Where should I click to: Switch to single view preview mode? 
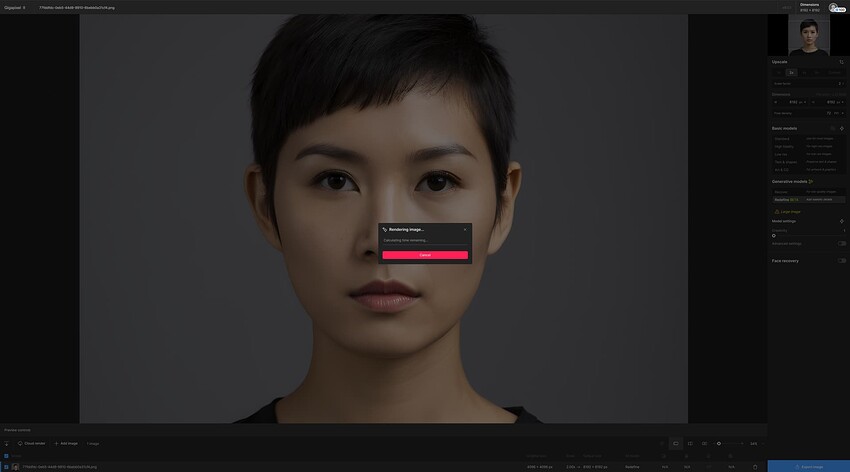[x=675, y=443]
